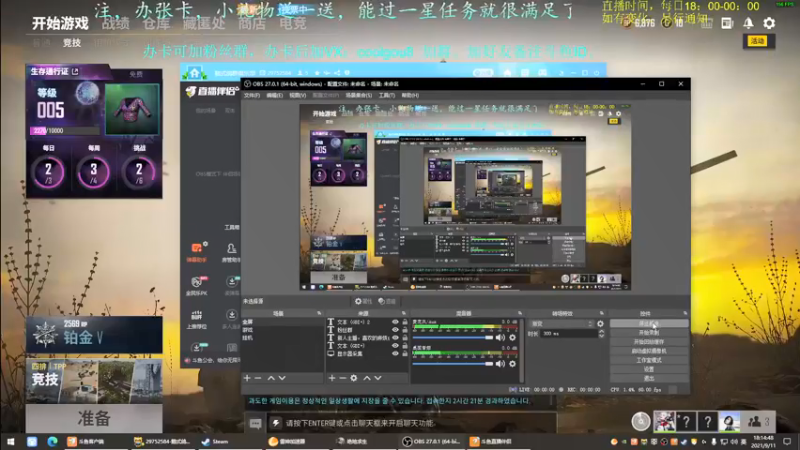The image size is (800, 450).
Task: Open the 视图(V) menu in OBS
Action: [x=297, y=95]
